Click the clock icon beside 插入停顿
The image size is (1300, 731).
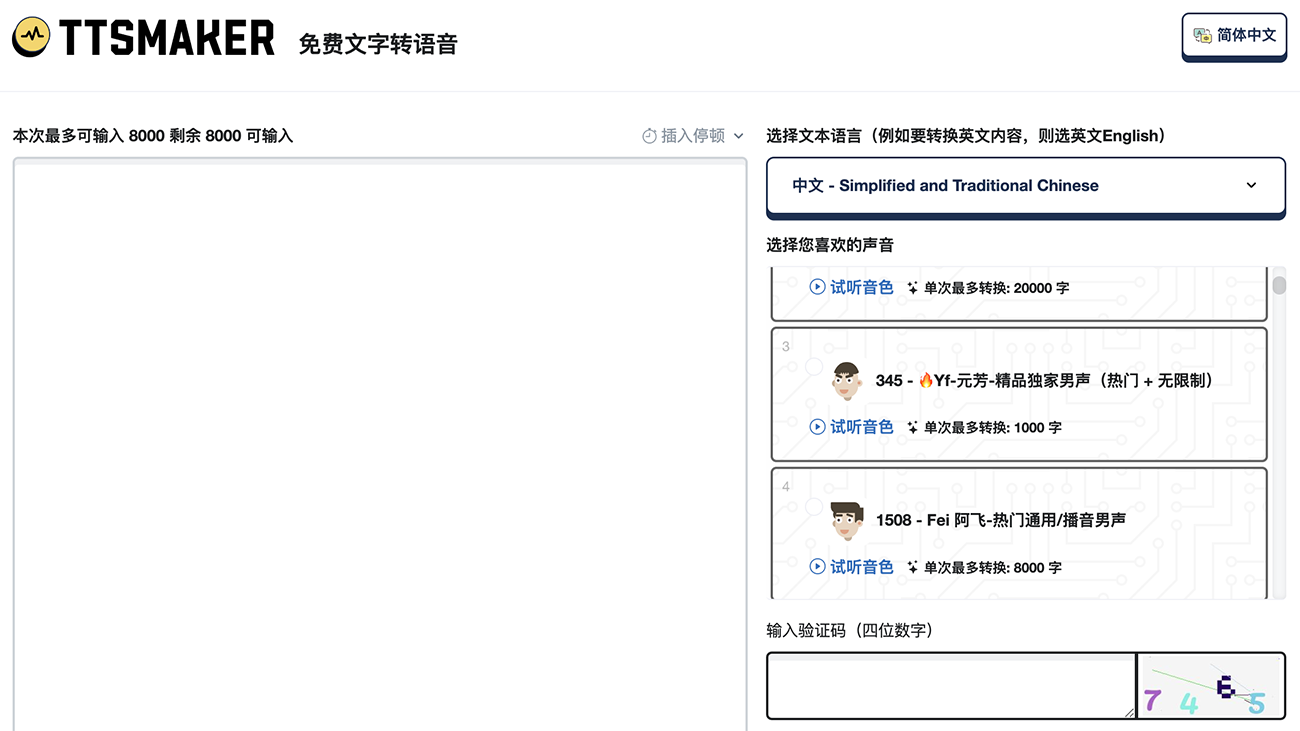649,136
